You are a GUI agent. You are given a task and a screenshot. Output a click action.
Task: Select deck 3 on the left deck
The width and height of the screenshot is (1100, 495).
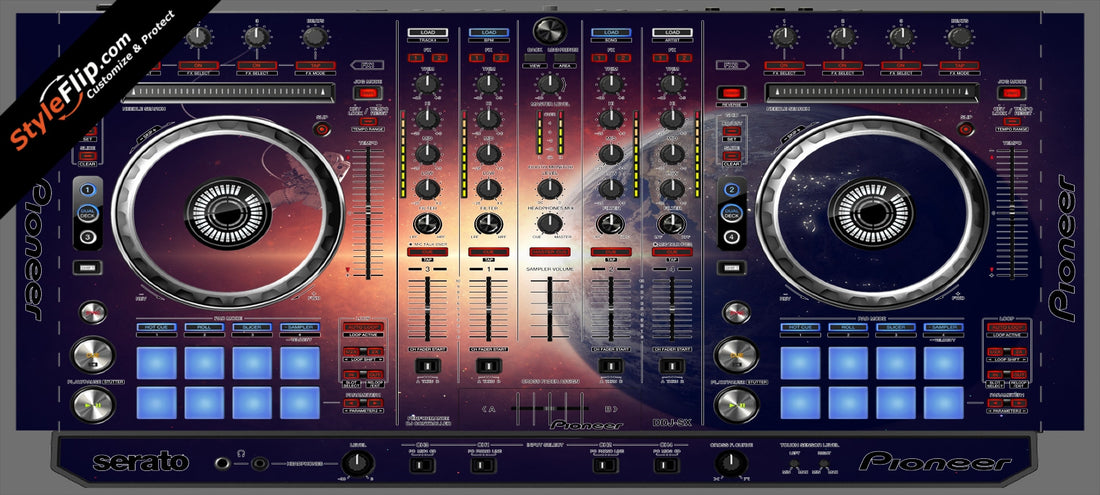coord(88,238)
